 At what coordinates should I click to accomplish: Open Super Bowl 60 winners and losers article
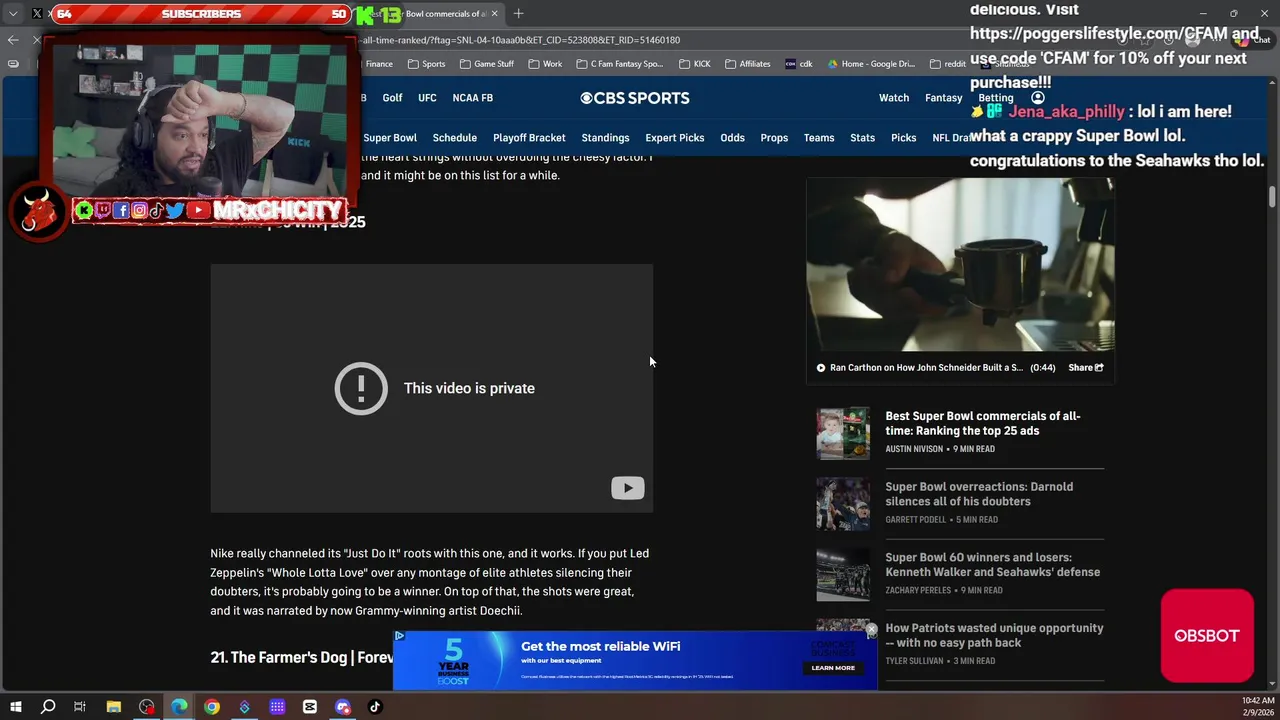point(992,565)
